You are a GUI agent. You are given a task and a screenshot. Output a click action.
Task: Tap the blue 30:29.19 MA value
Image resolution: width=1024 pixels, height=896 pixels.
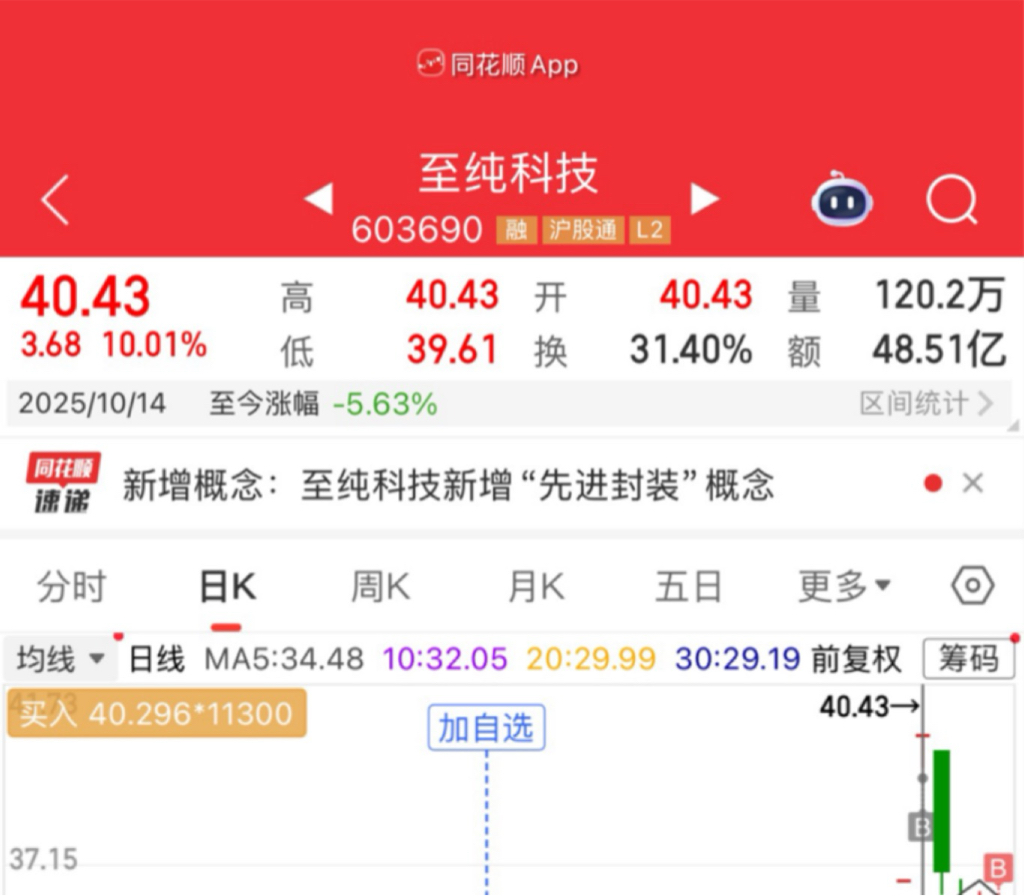(738, 659)
